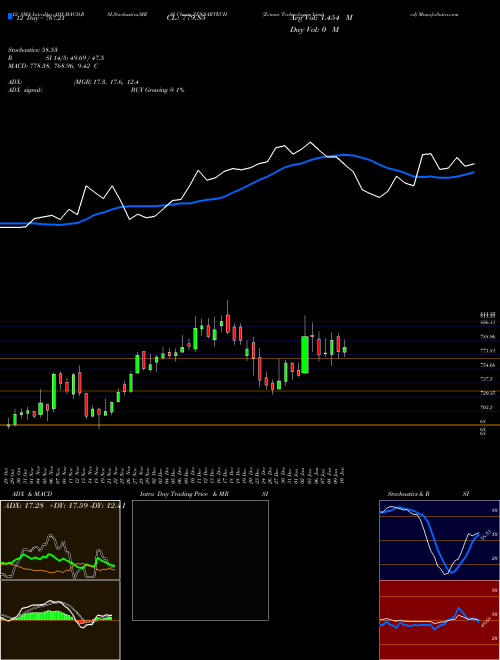
Task: Click the 'SI 14/3: 49.69 / 47.5' value
Action: [75, 58]
